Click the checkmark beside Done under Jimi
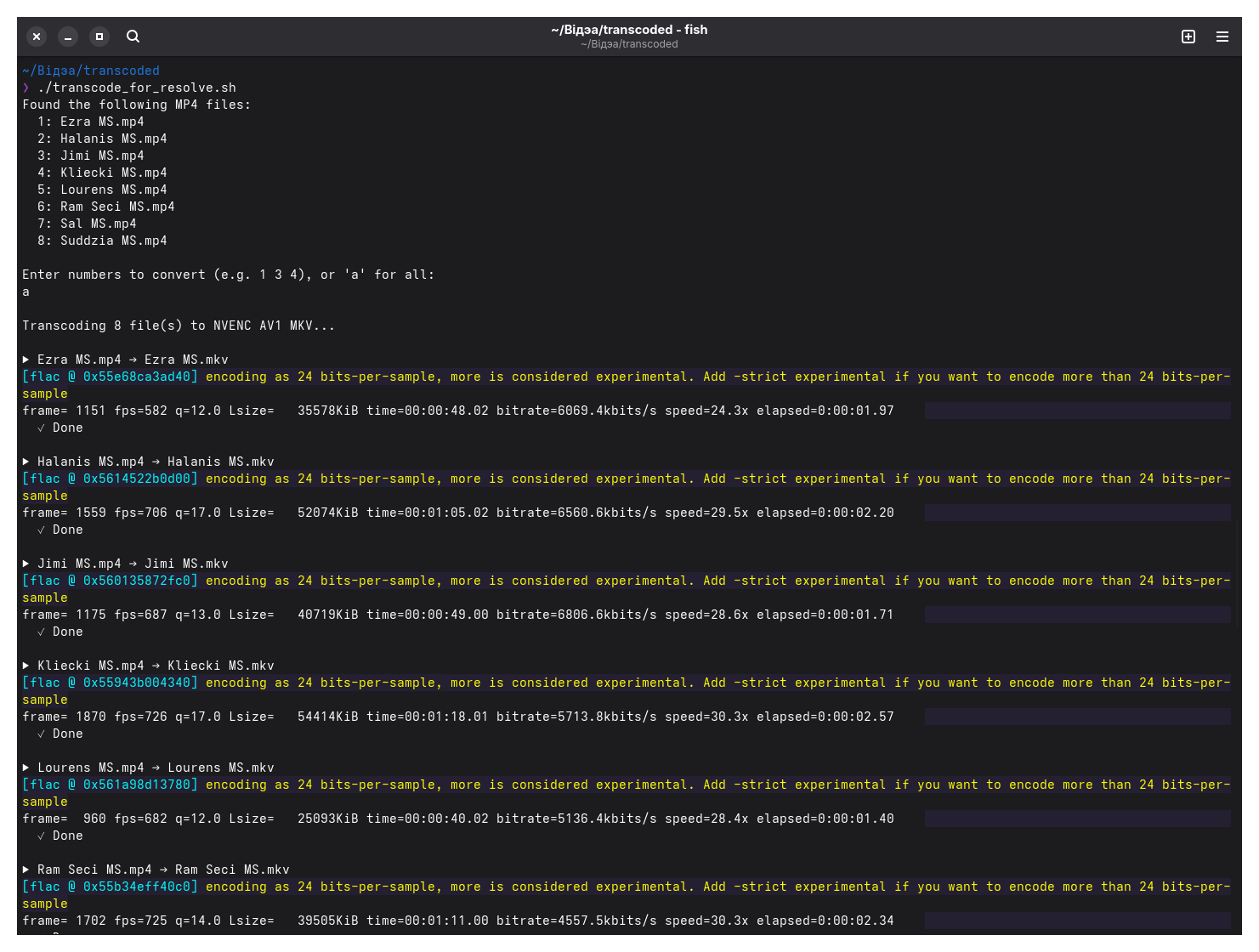Viewport: 1259px width, 952px height. [x=42, y=632]
